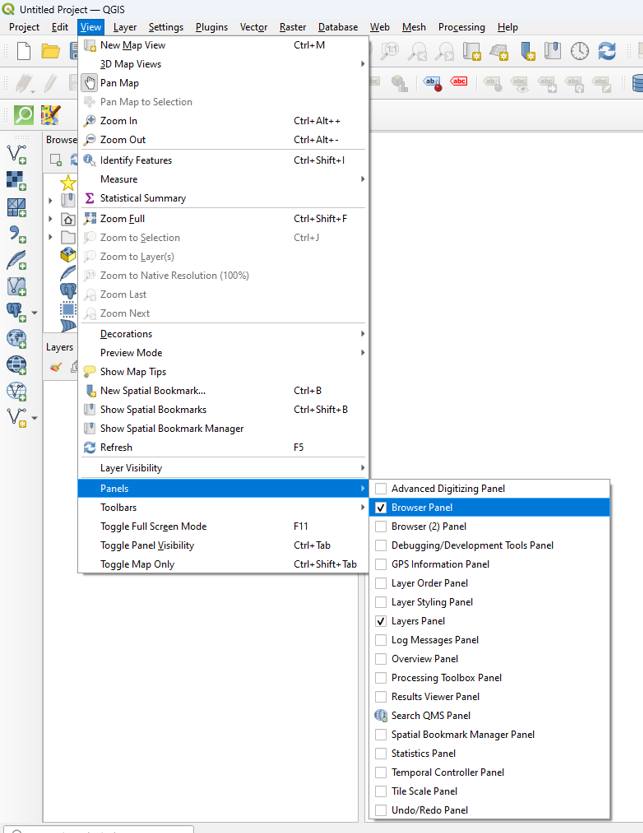Open a project using the folder icon

click(50, 51)
